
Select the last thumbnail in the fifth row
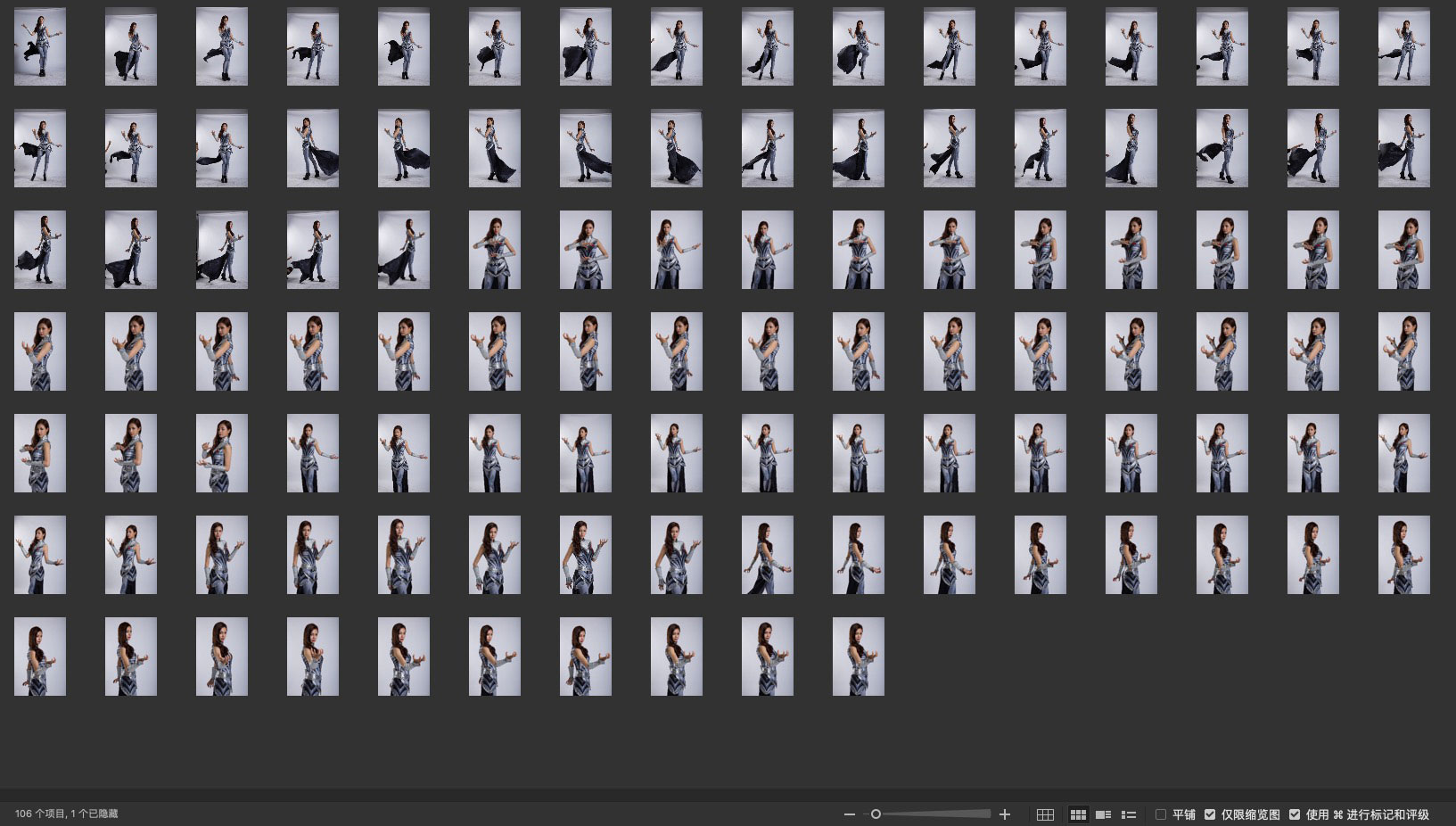pos(1403,453)
